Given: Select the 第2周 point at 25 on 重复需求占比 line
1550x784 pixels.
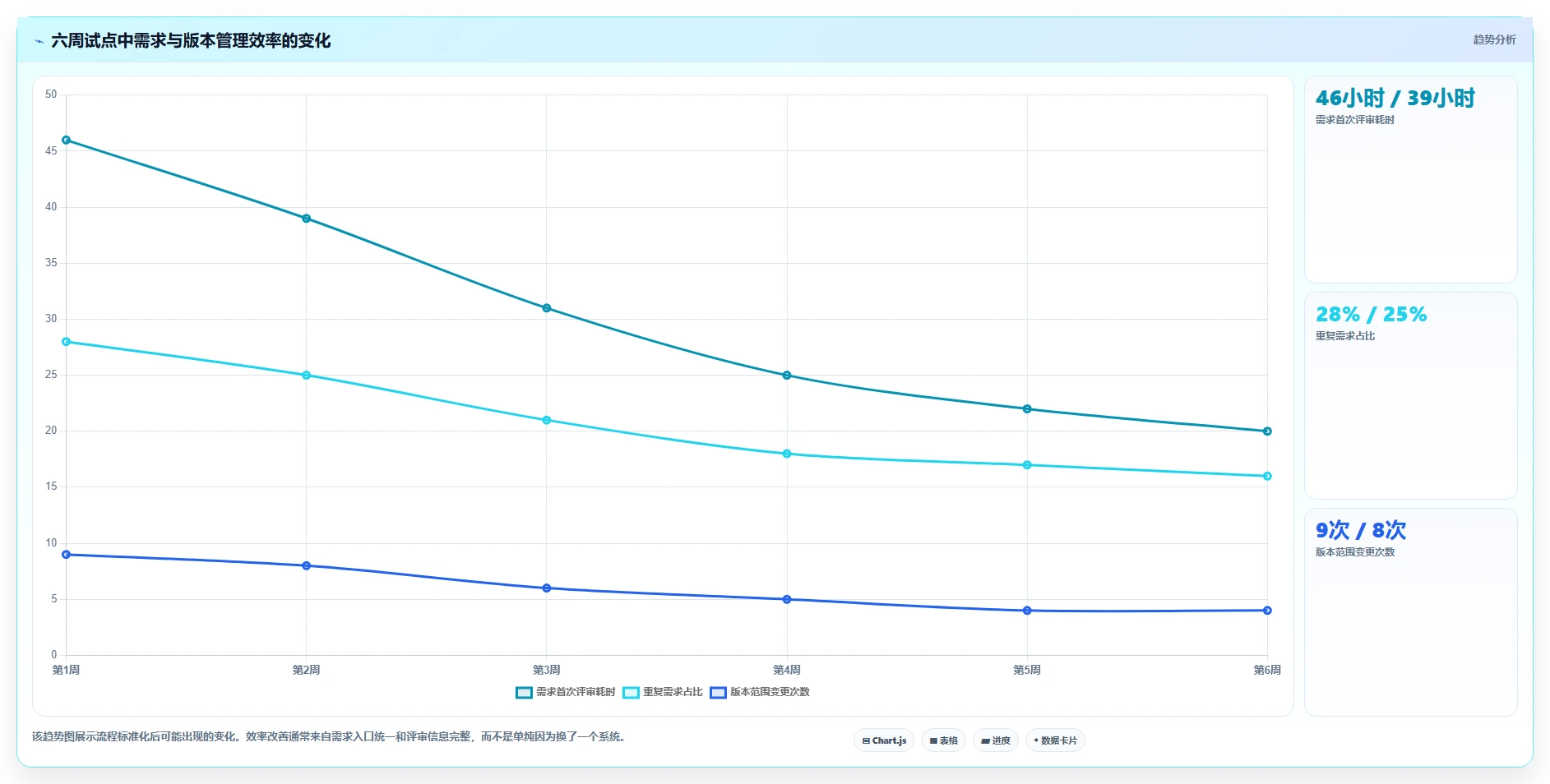Looking at the screenshot, I should [307, 376].
